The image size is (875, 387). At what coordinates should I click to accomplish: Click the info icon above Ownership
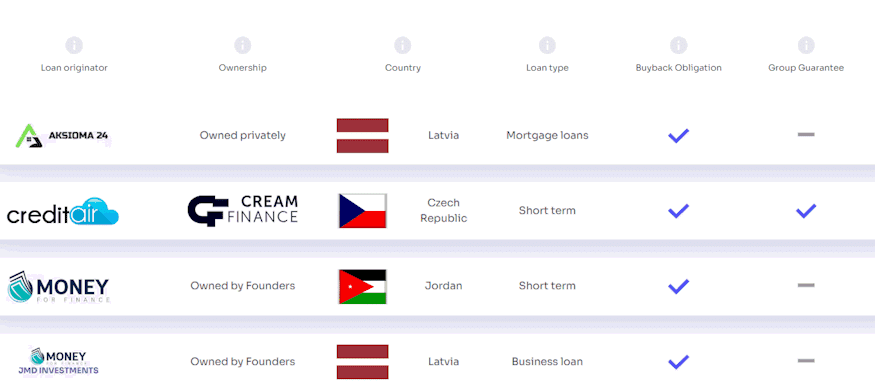(x=242, y=45)
